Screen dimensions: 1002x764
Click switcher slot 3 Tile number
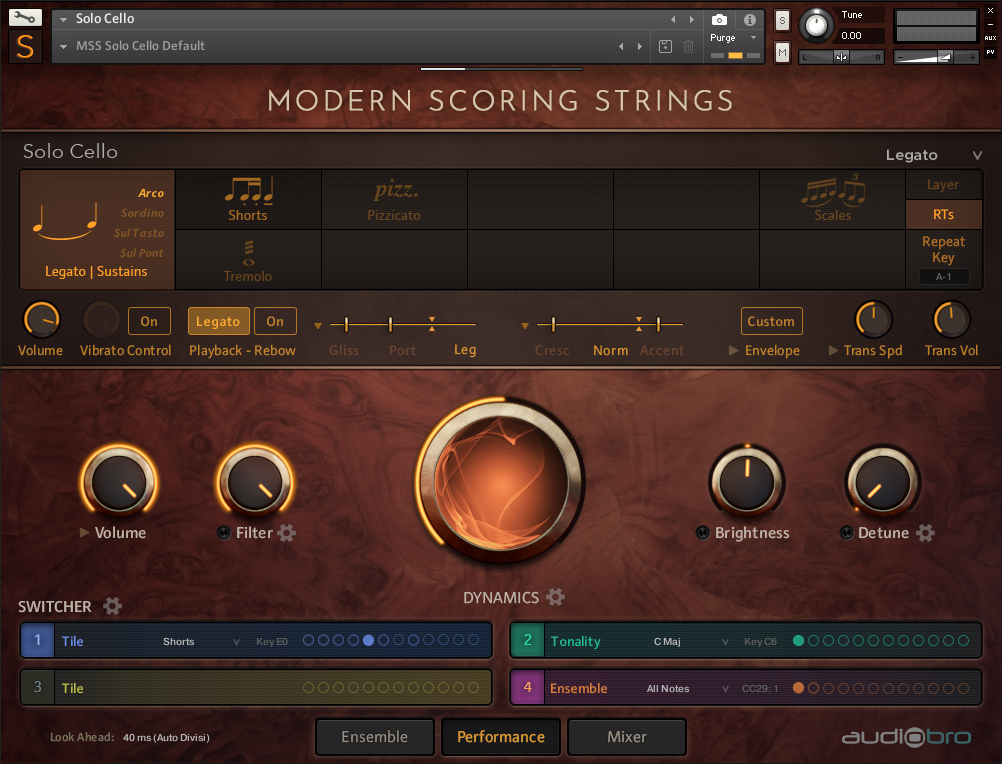click(38, 687)
